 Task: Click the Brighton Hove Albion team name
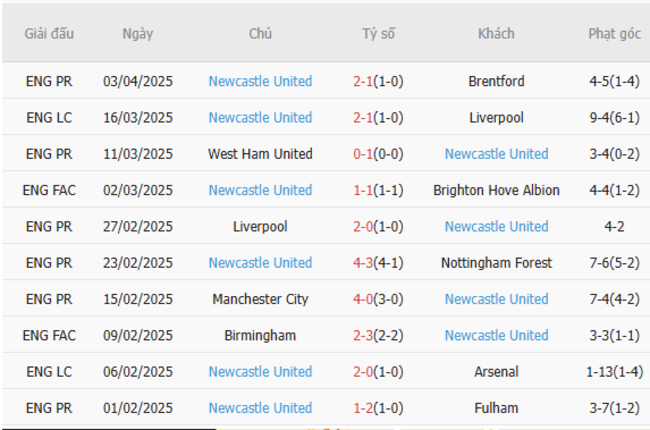[496, 190]
